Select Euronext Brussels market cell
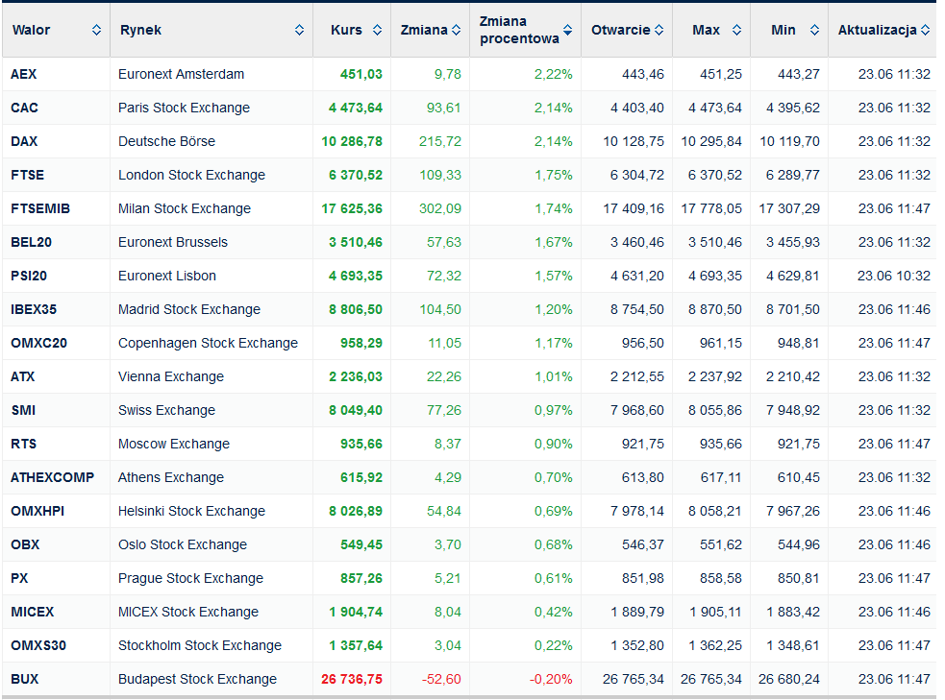 tap(212, 242)
